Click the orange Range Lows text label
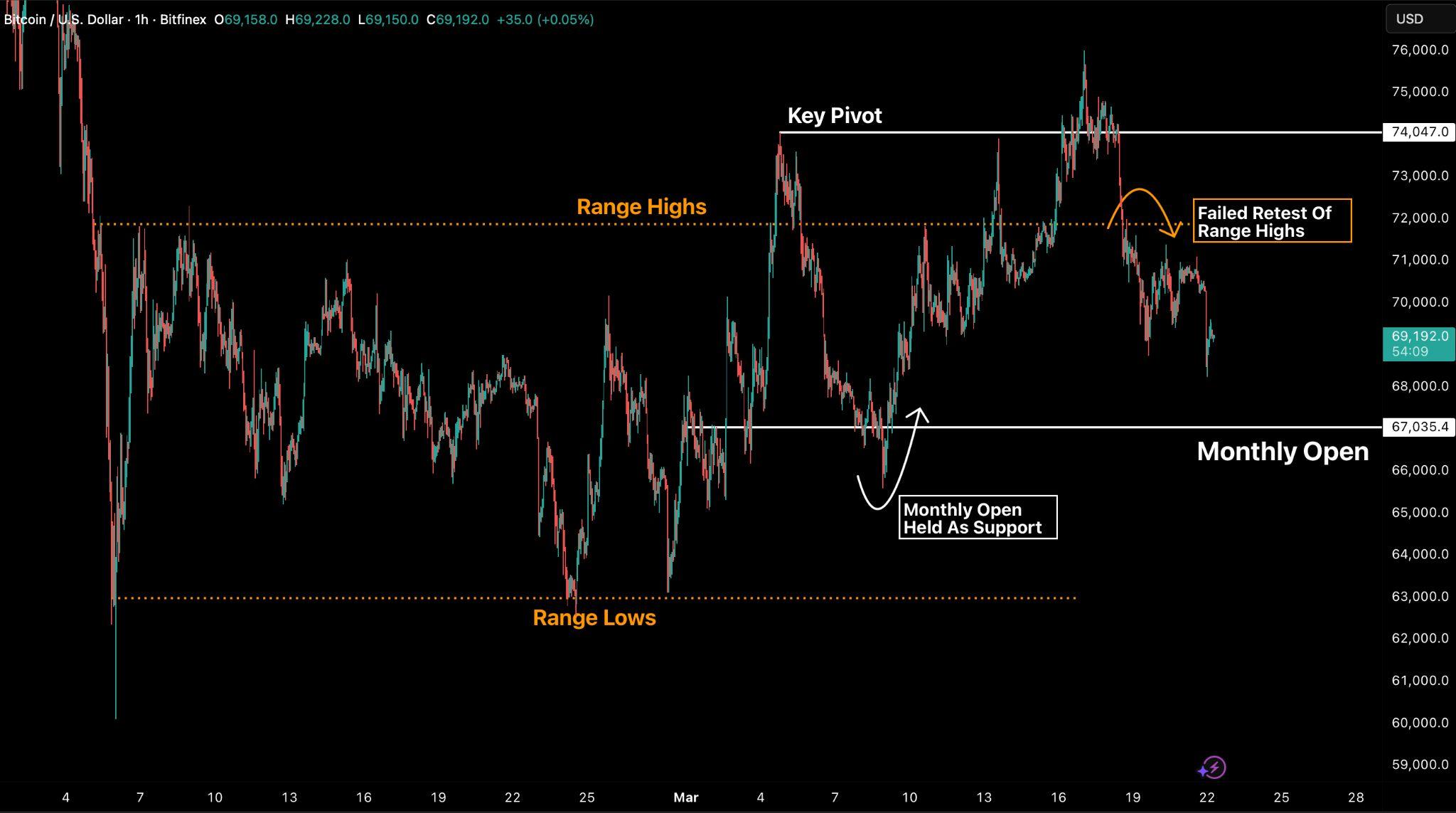1456x813 pixels. pos(594,617)
